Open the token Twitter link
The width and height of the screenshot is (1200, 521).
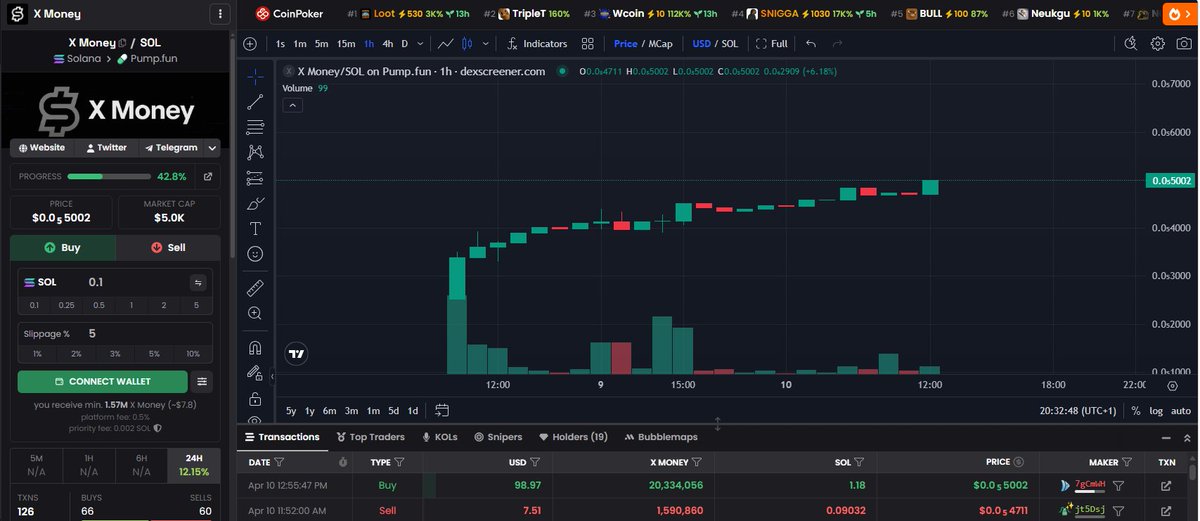106,147
